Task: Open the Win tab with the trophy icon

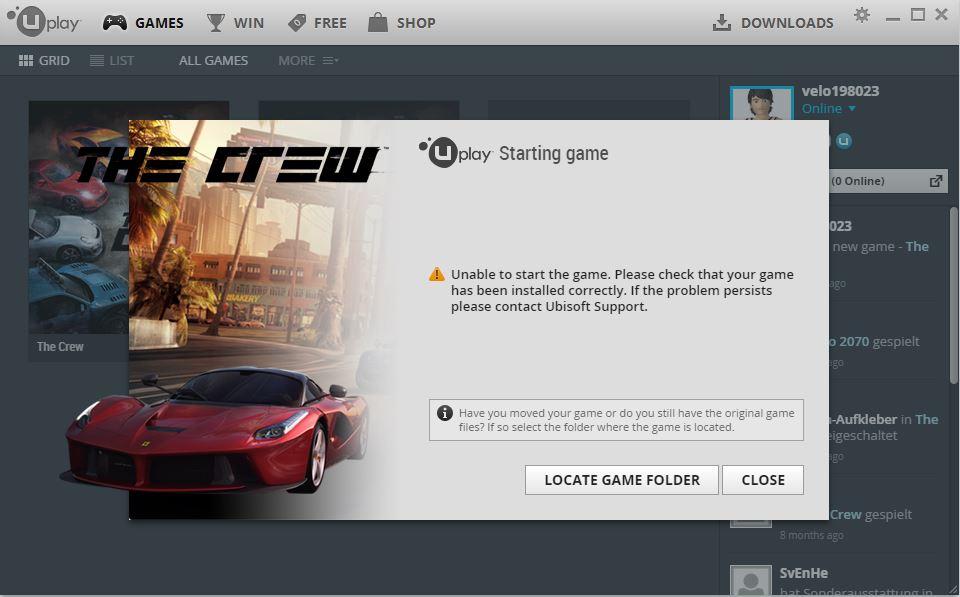Action: (x=235, y=23)
